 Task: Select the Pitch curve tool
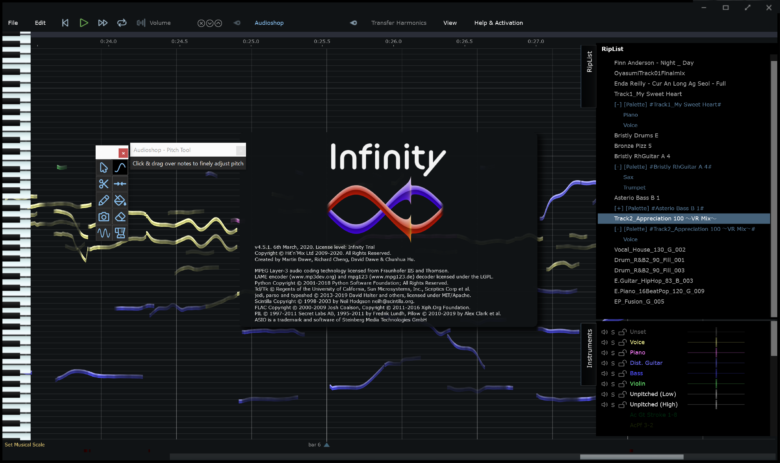[120, 168]
